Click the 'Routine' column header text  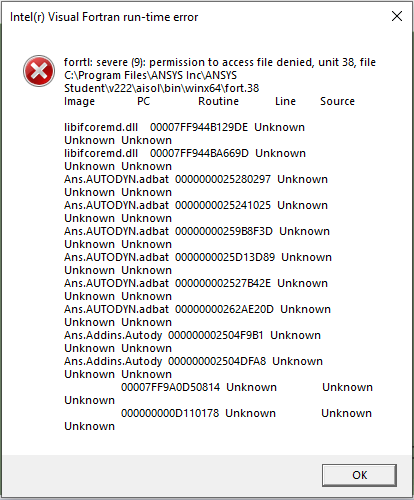[x=218, y=101]
